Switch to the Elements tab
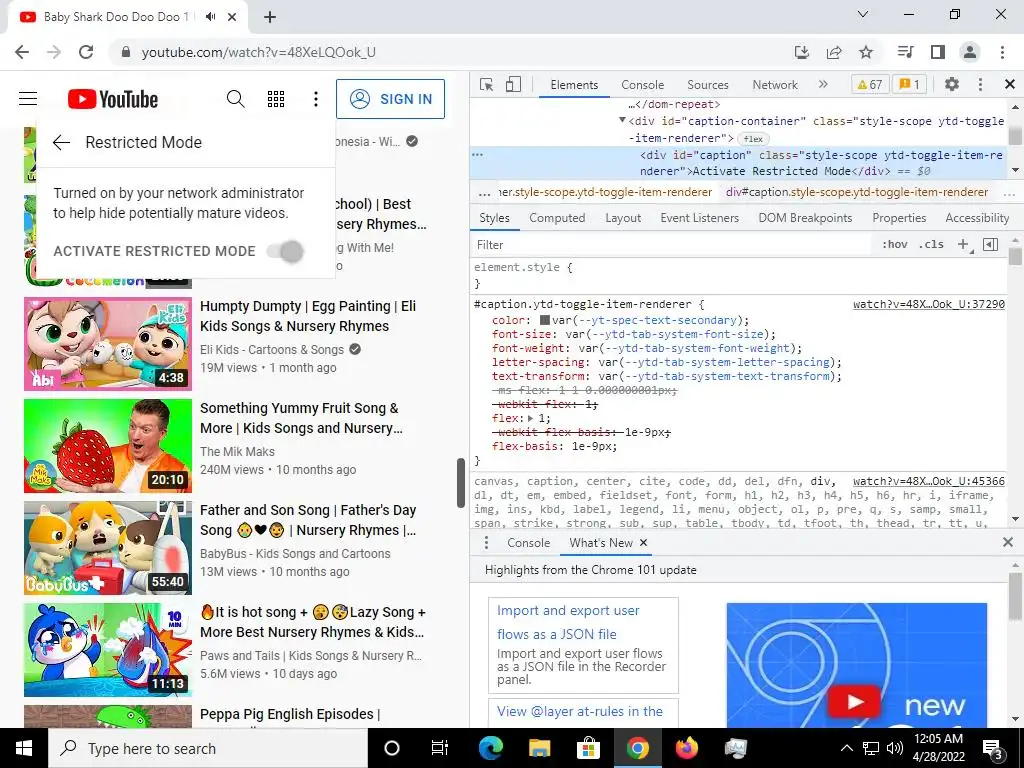Viewport: 1024px width, 768px height. click(574, 85)
